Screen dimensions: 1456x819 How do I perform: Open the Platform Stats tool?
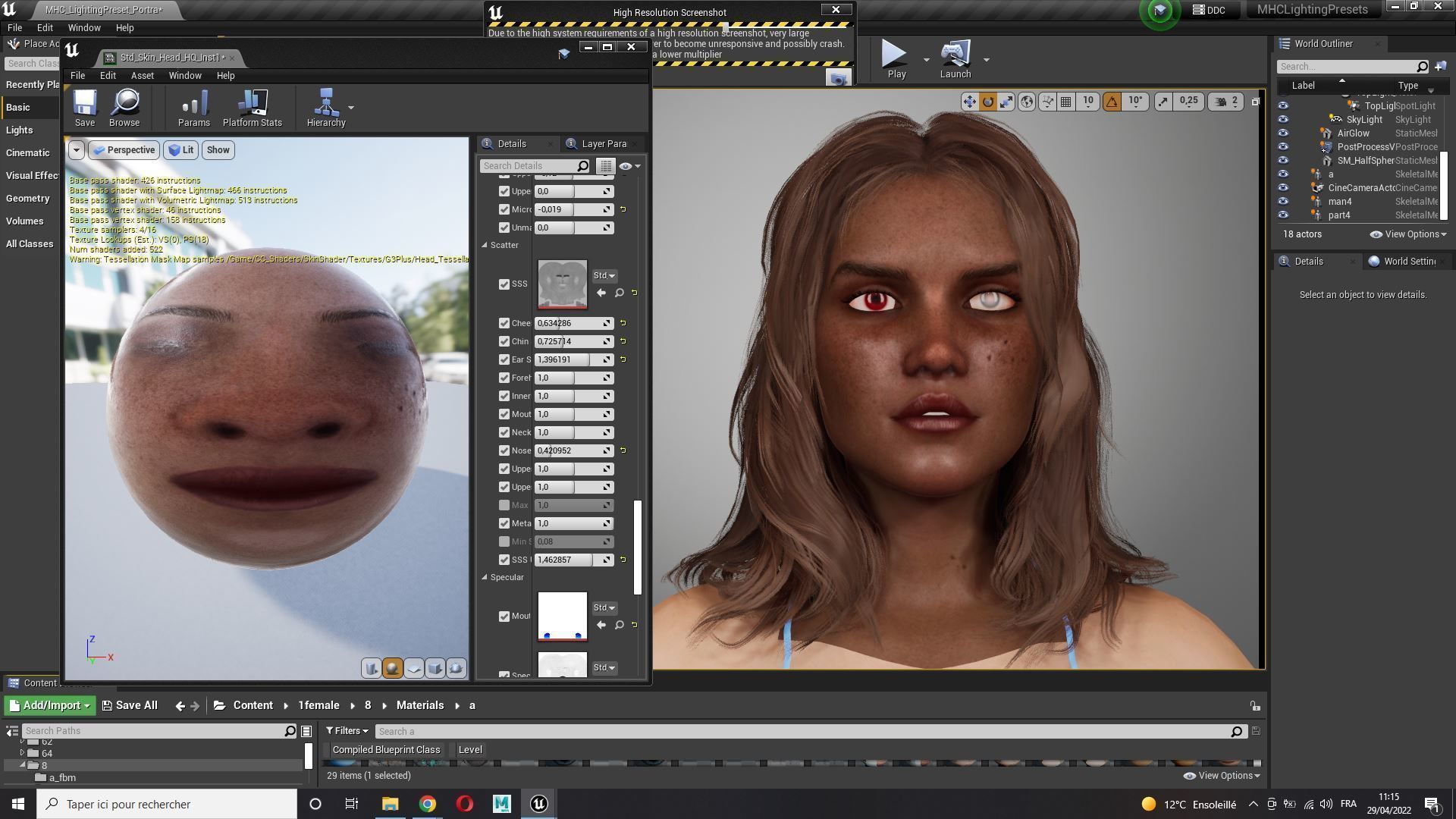point(252,107)
